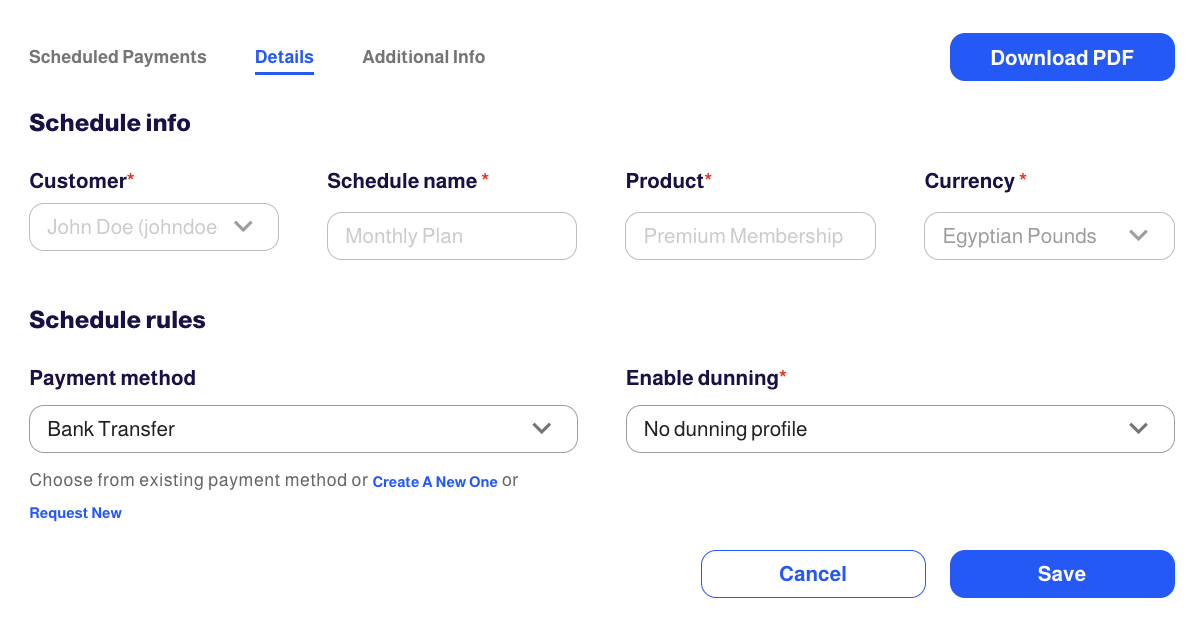
Task: Click the Download PDF button
Action: [1062, 57]
